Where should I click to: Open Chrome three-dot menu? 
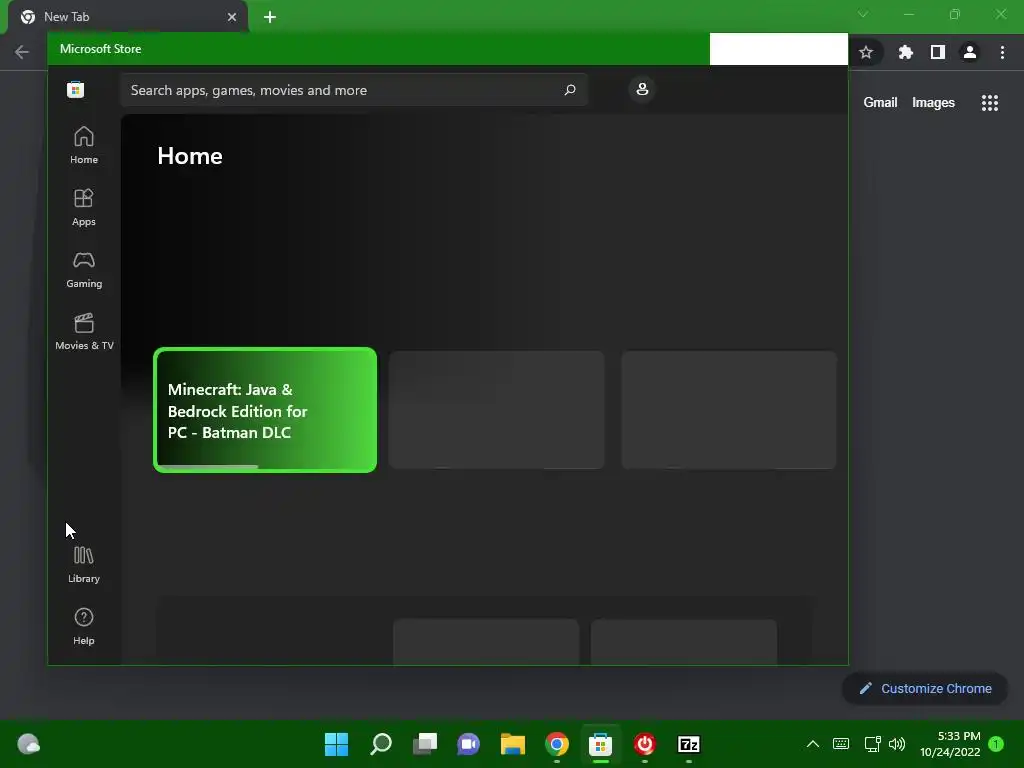(1002, 52)
